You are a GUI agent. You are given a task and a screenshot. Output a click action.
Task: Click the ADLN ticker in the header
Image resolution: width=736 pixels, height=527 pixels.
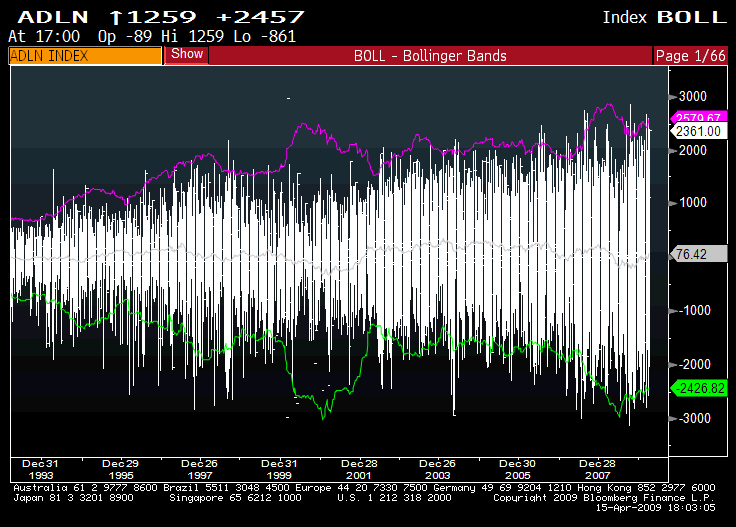pos(53,17)
